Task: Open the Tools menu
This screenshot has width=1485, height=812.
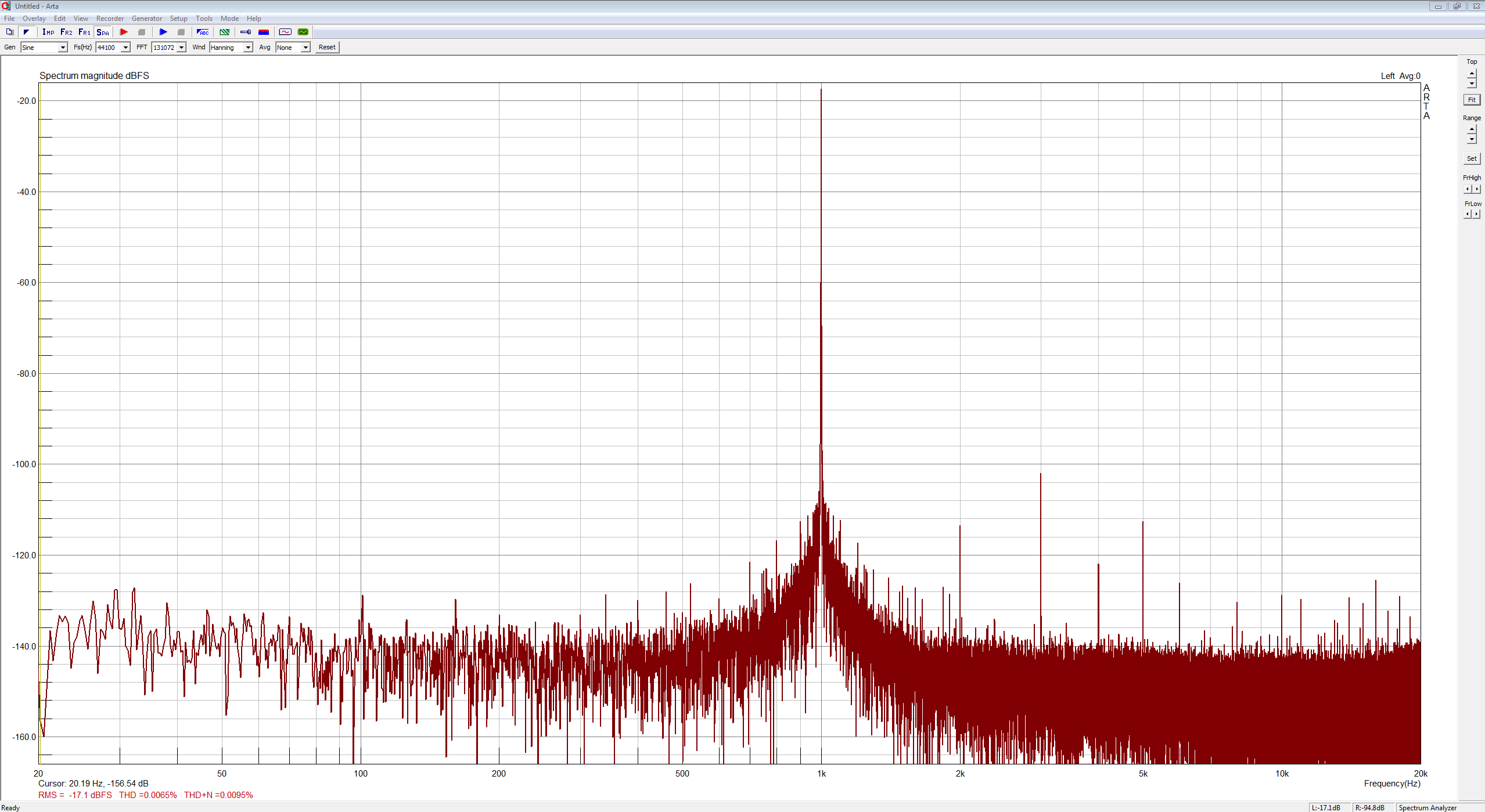Action: 204,19
